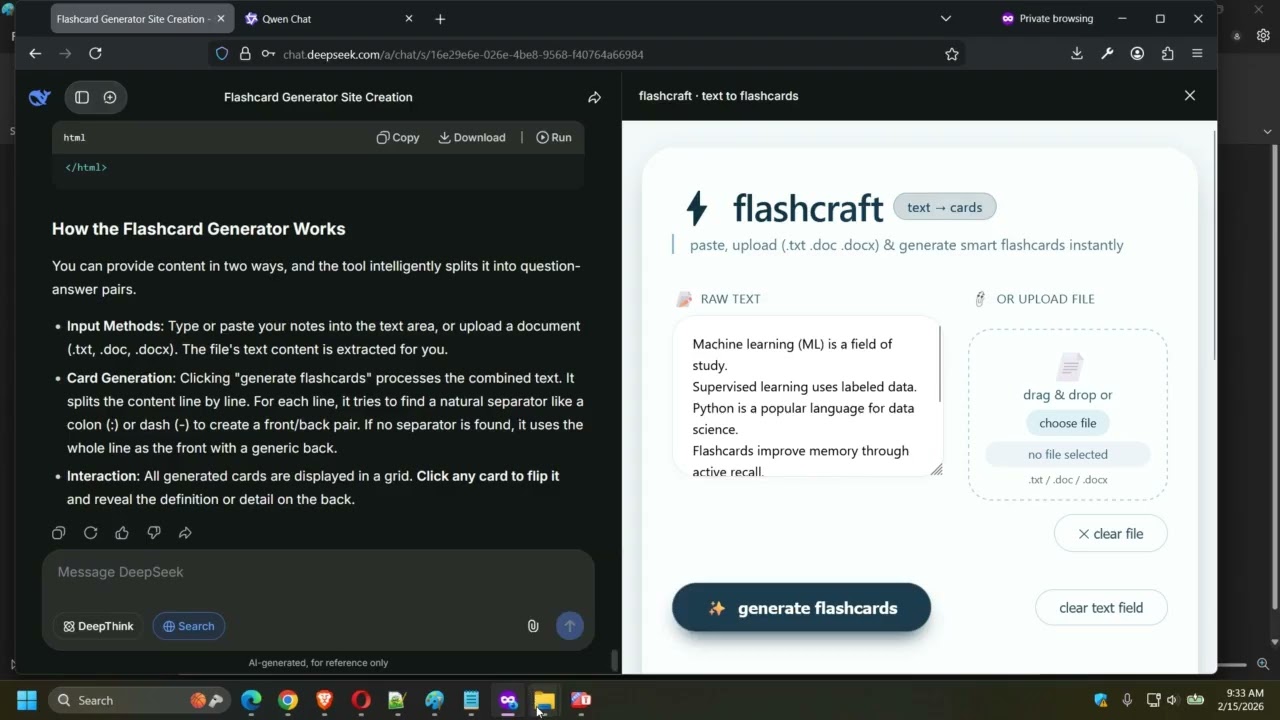Click the chat area scrollbar thumb

tap(614, 661)
